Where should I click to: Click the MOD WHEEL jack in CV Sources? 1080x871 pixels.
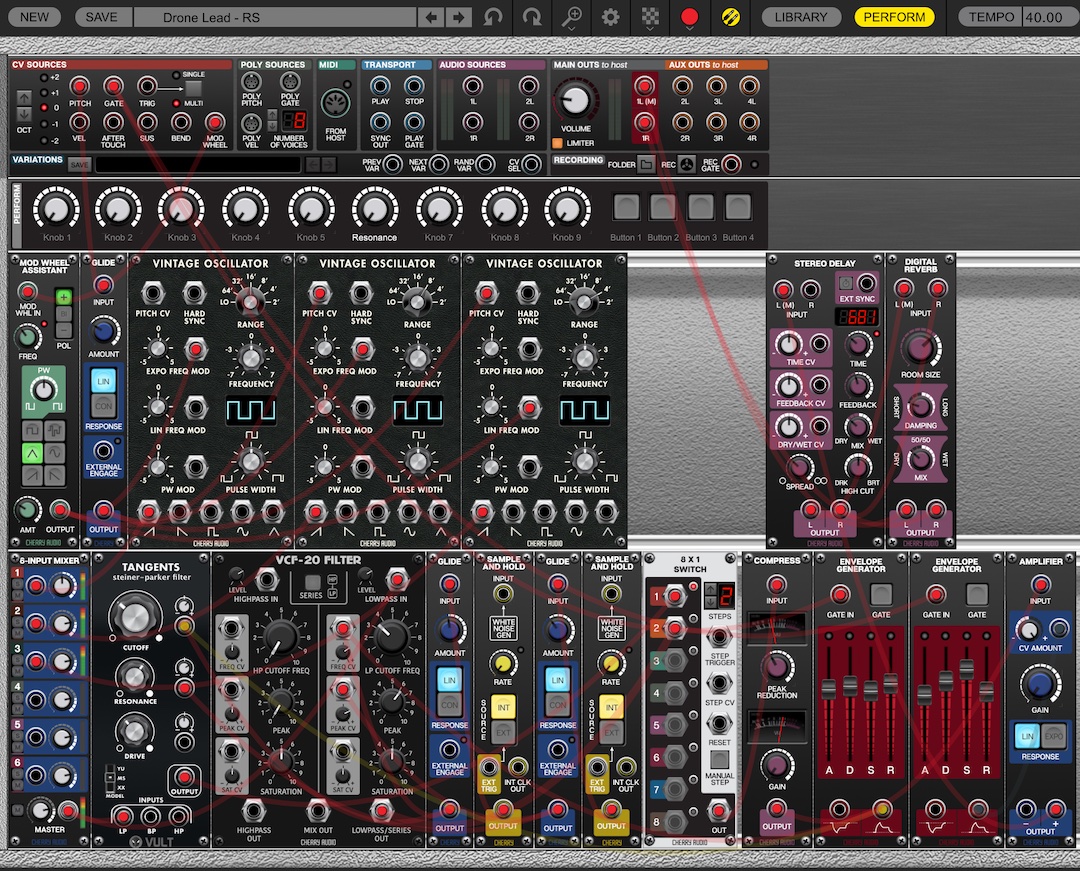click(215, 123)
